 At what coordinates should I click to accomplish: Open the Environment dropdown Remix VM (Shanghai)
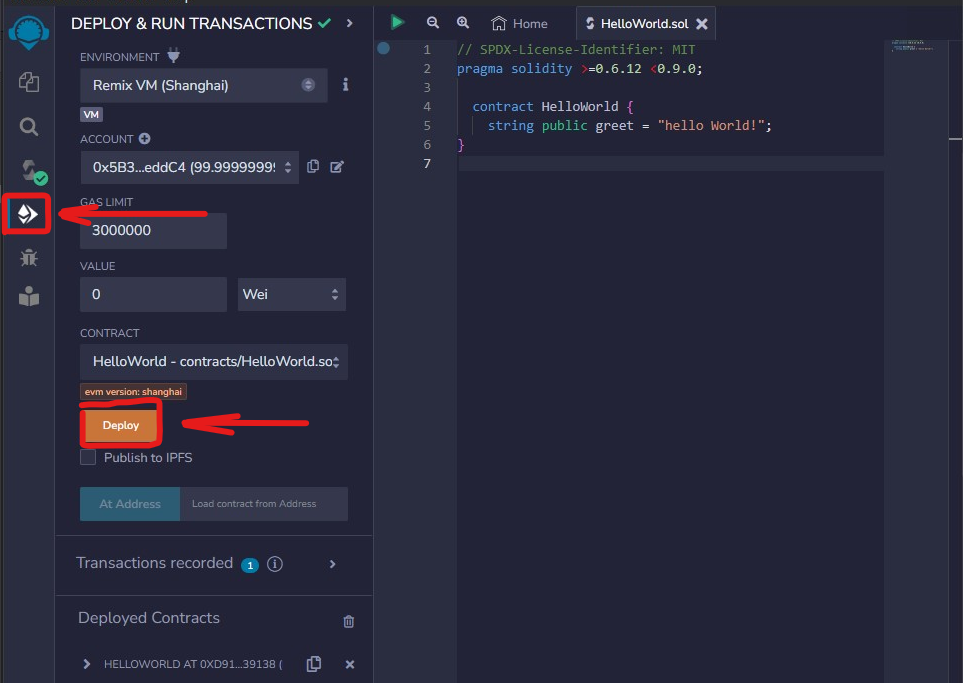point(203,86)
